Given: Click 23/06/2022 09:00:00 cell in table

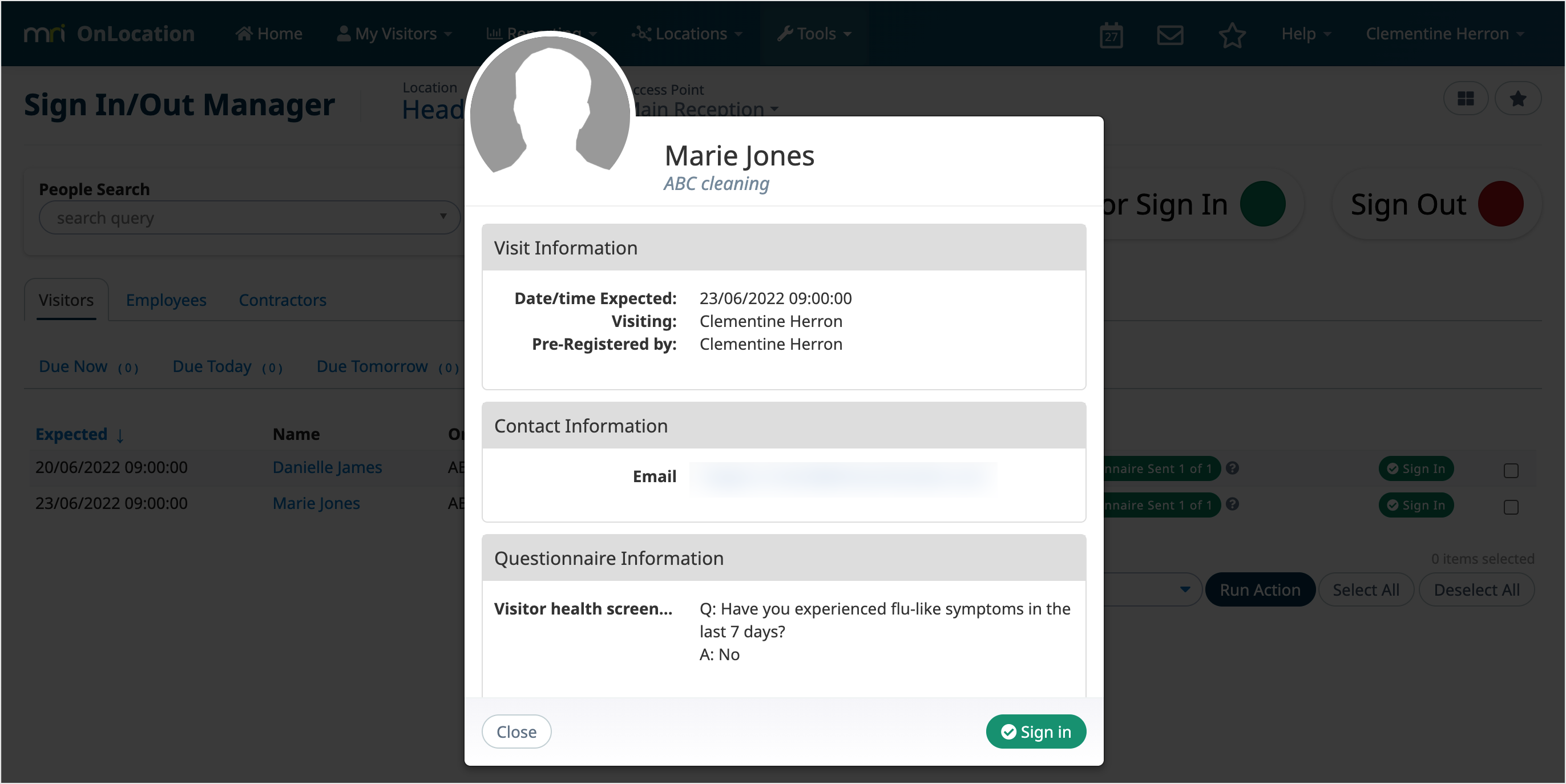Looking at the screenshot, I should coord(111,503).
